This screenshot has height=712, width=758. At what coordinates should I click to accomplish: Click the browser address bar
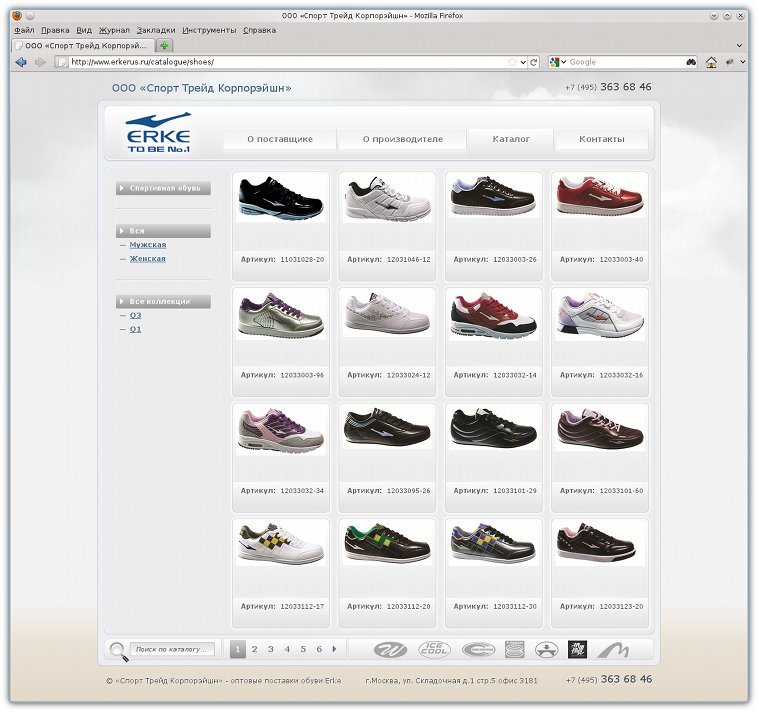click(x=290, y=62)
